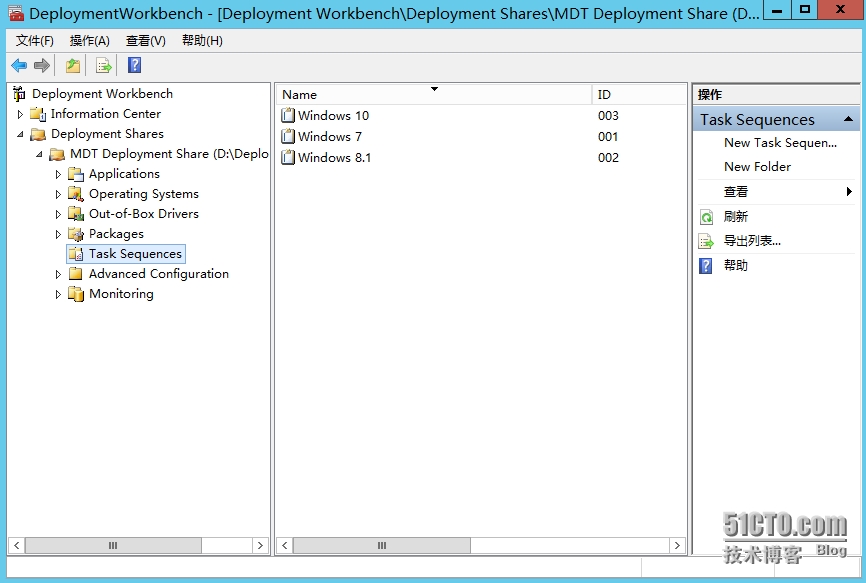Click 刷新 action text

(736, 216)
